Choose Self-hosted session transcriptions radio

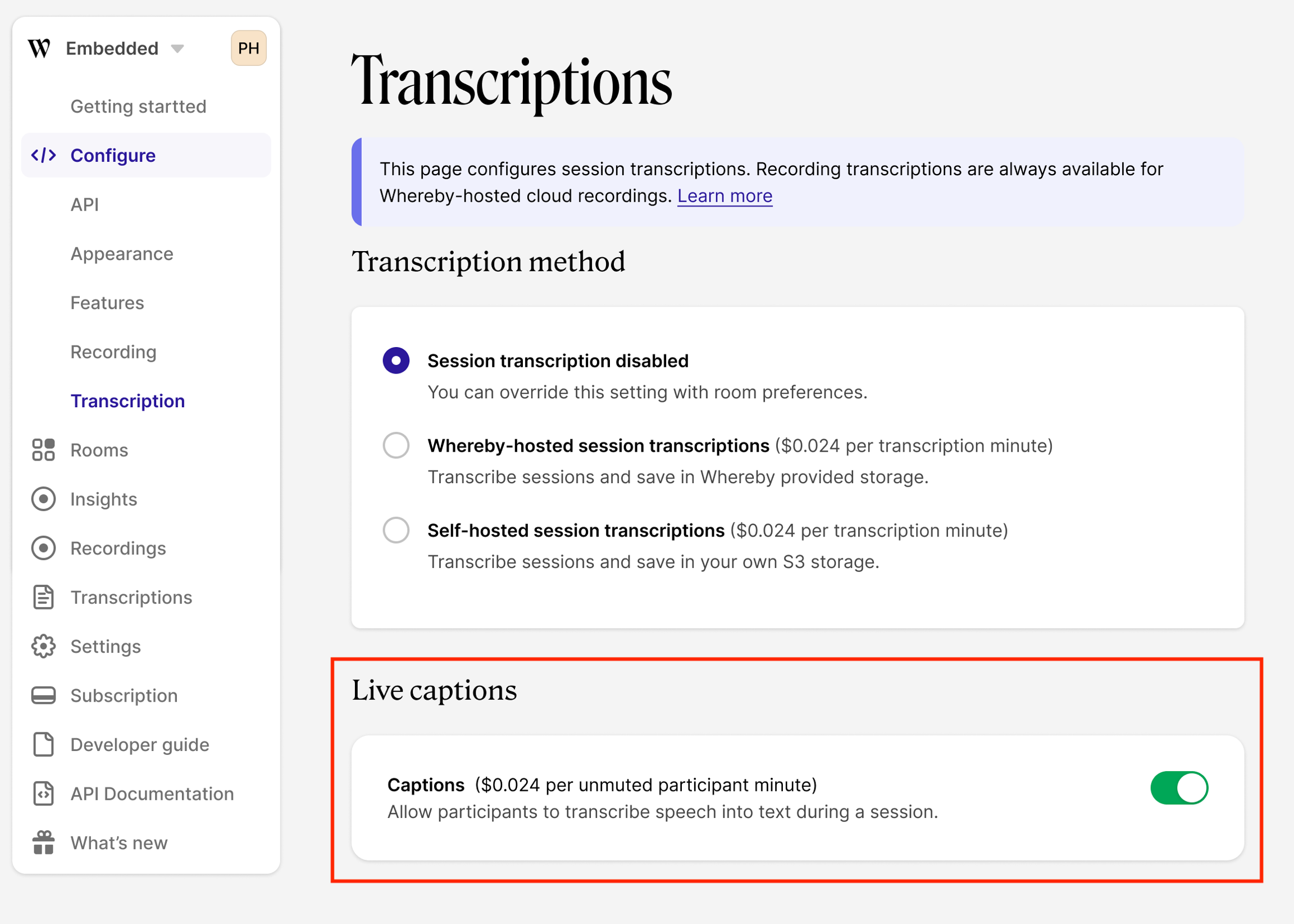tap(396, 530)
